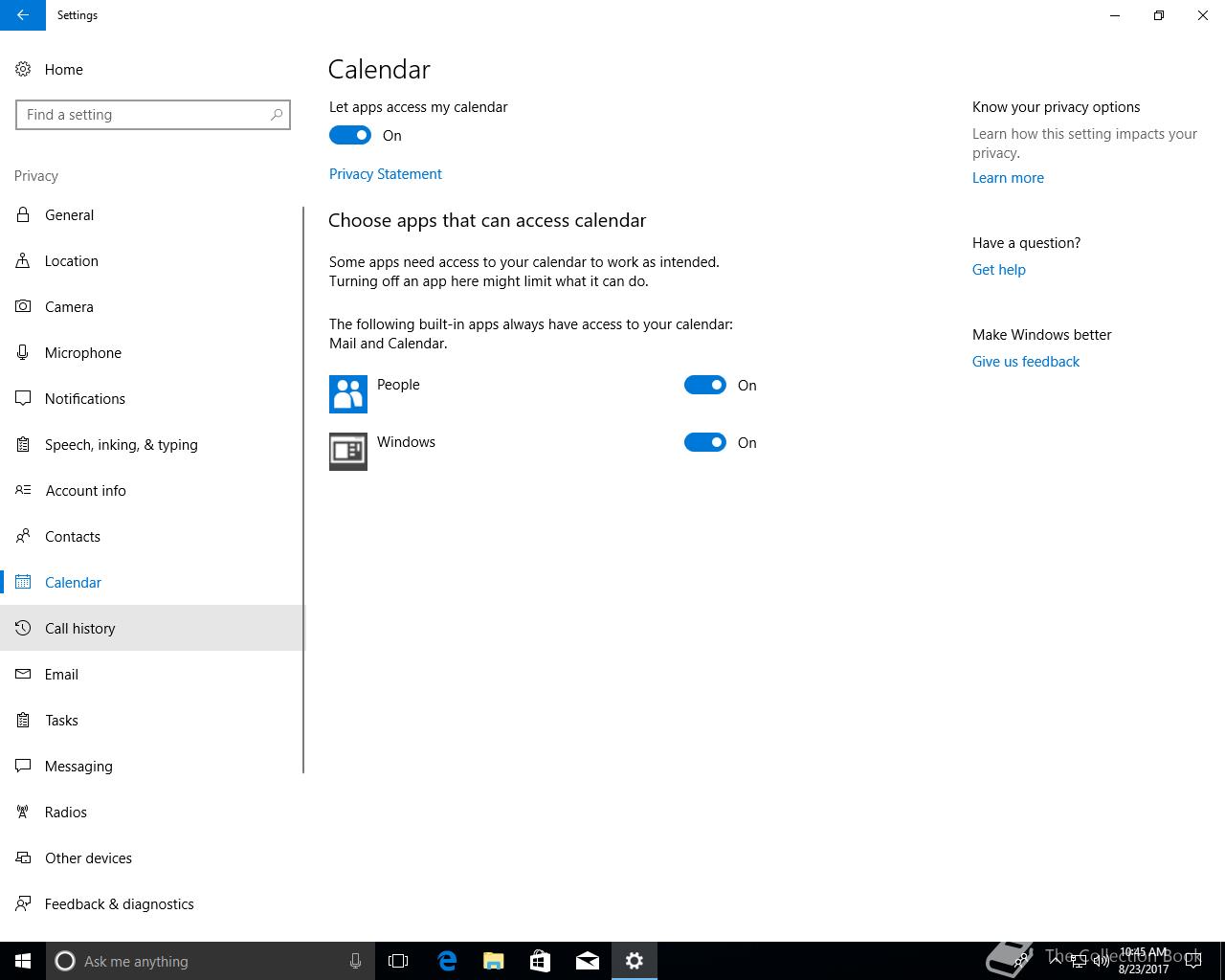Click the Messaging chat icon
The width and height of the screenshot is (1225, 980).
point(23,766)
